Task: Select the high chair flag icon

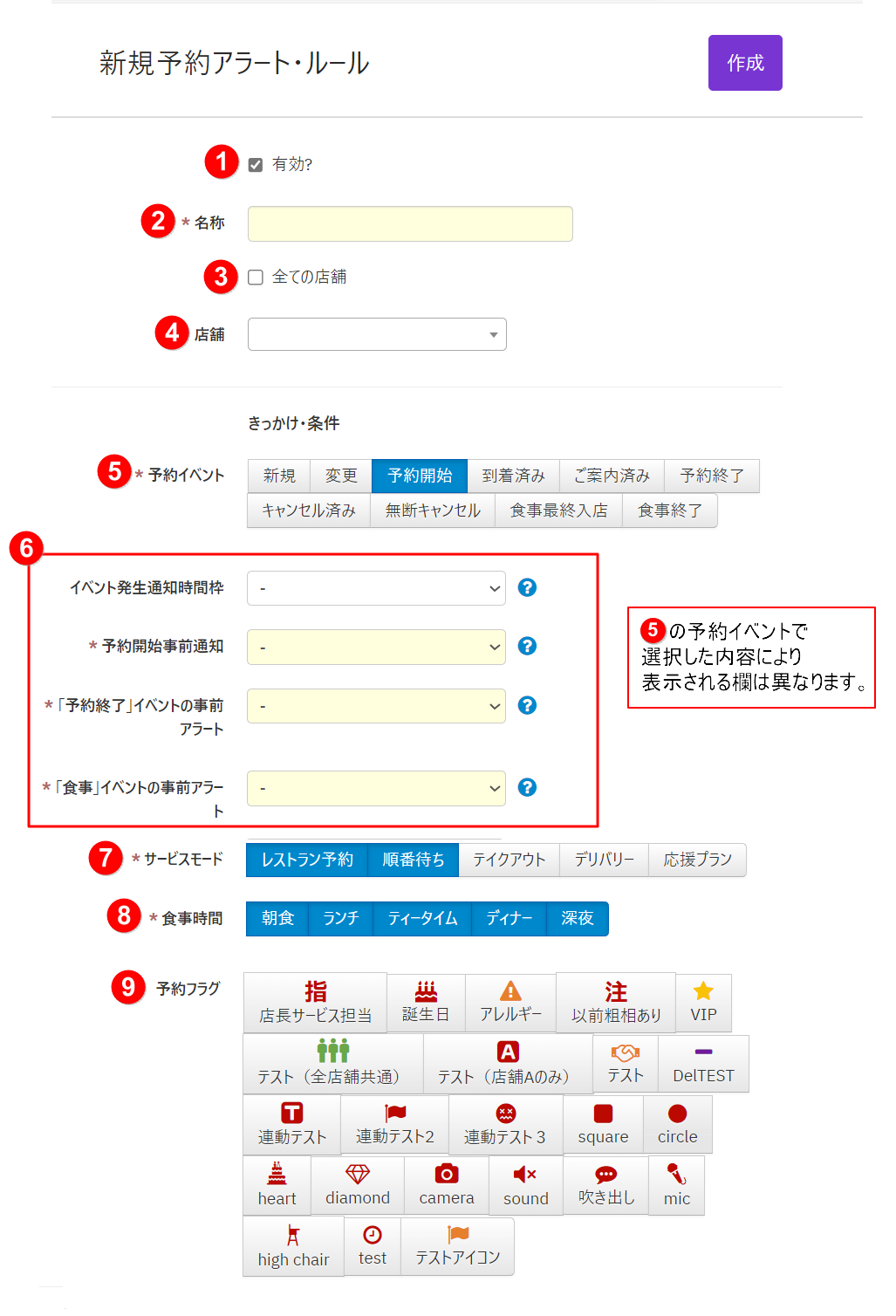Action: click(x=293, y=1247)
